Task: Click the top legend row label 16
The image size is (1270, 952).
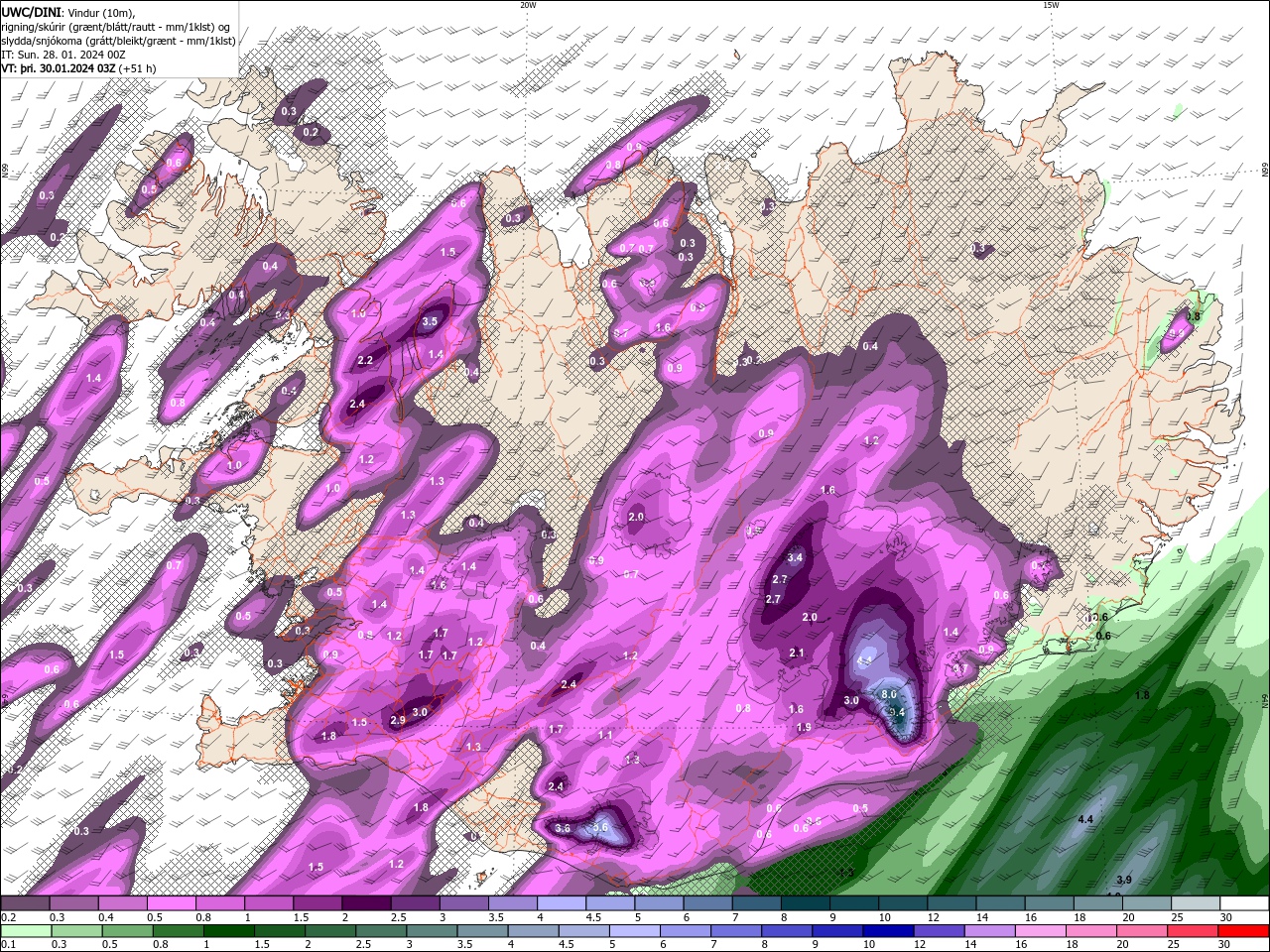Action: click(1032, 917)
